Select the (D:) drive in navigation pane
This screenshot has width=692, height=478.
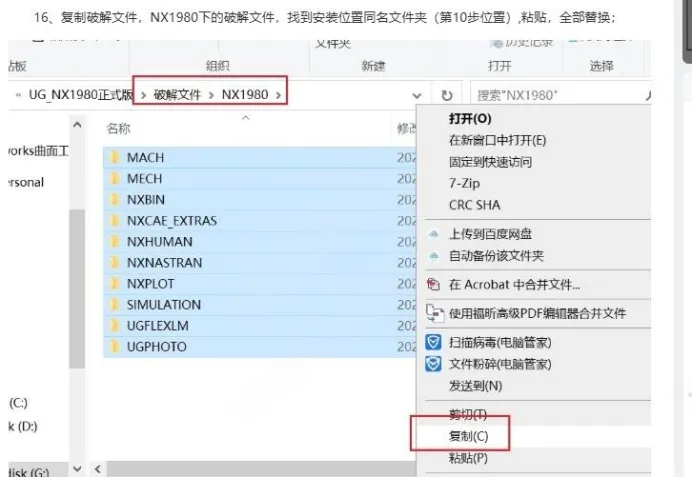(x=23, y=426)
